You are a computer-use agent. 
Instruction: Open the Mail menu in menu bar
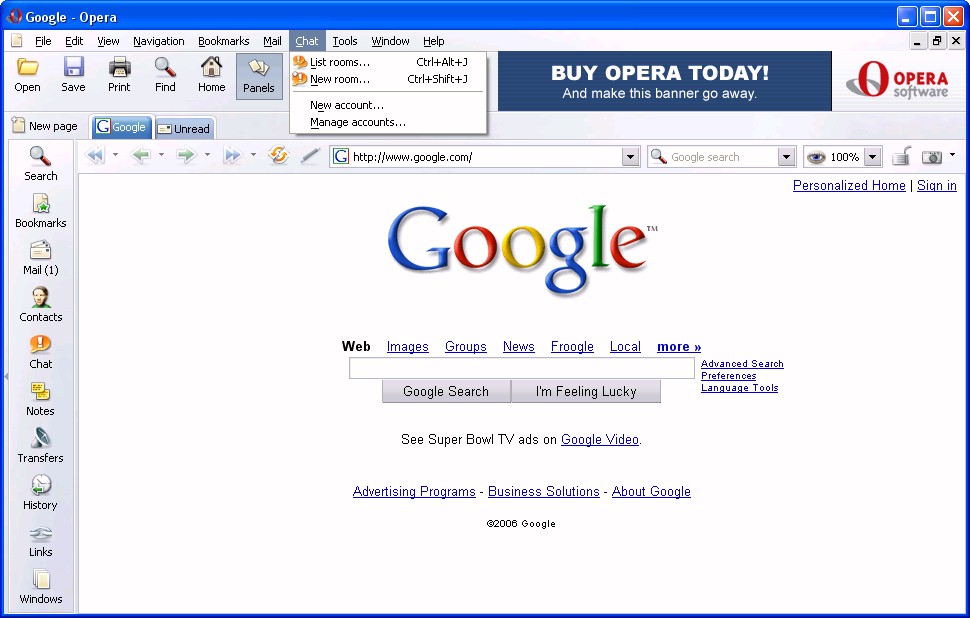coord(272,41)
